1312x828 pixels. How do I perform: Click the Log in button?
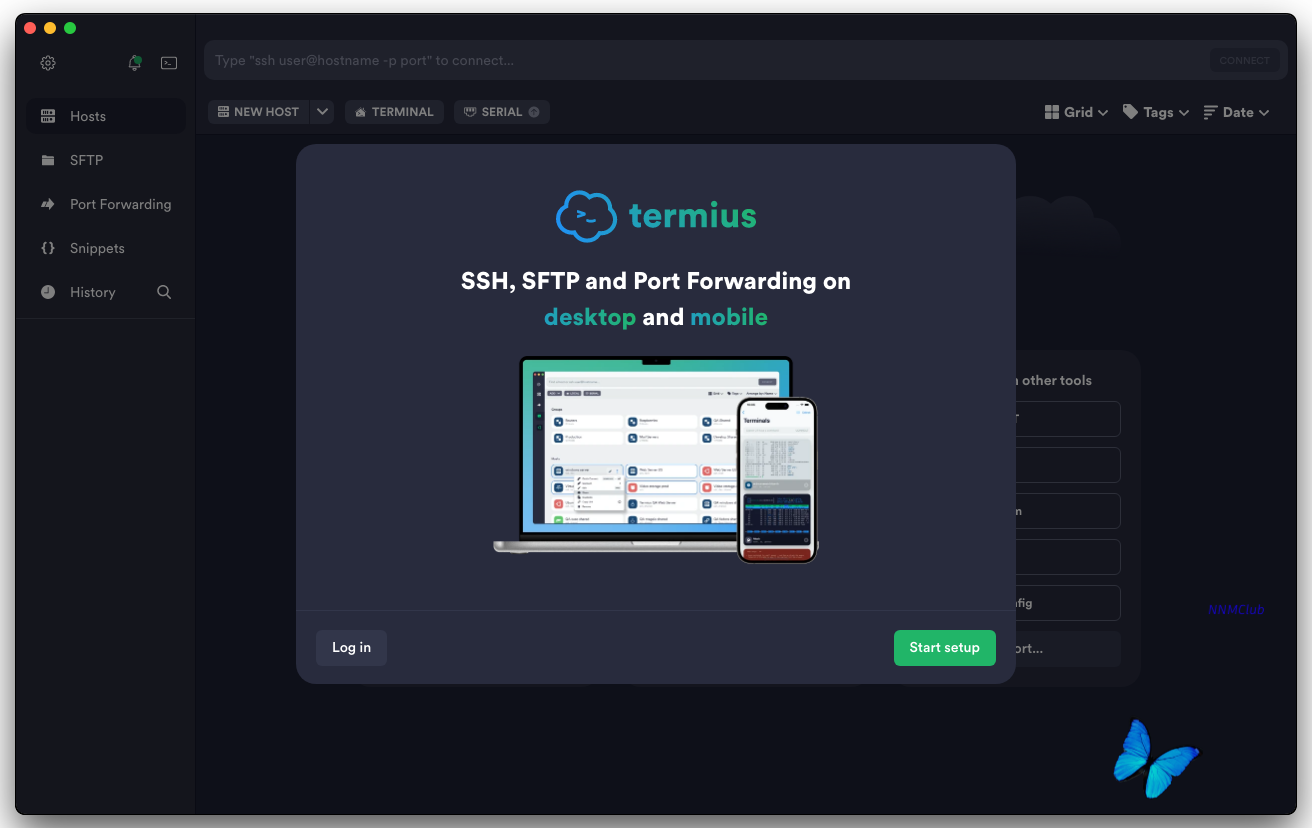[x=351, y=648]
